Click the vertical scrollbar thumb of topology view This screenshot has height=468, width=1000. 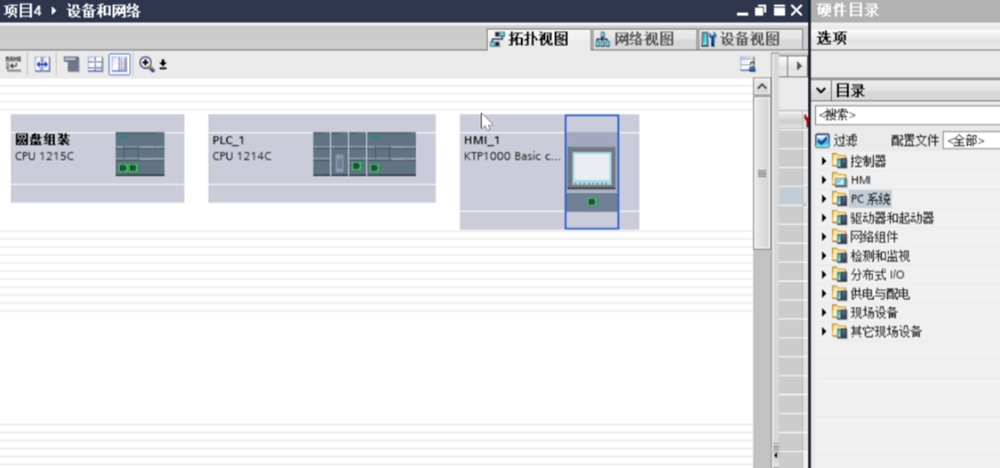762,173
